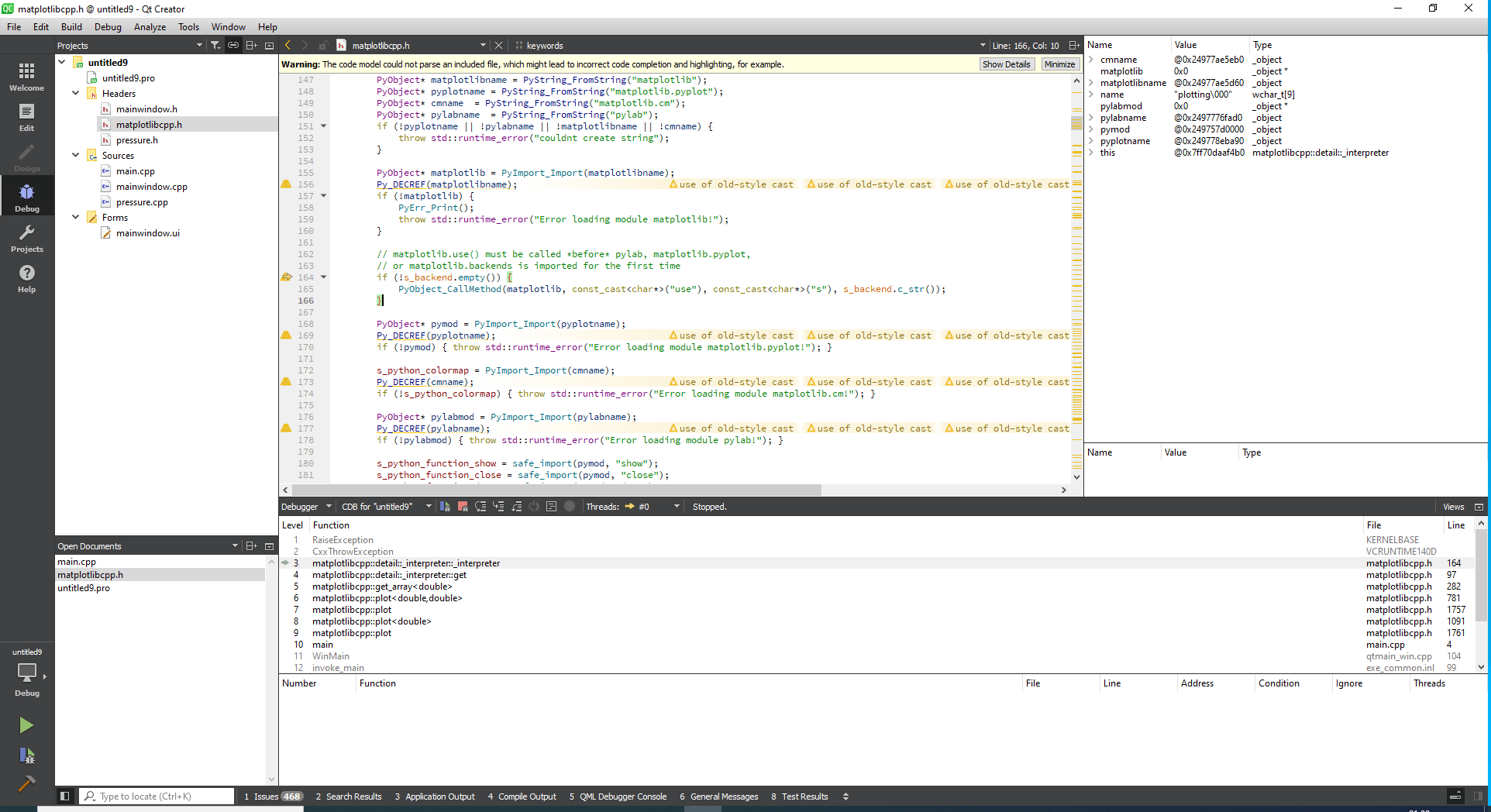Viewport: 1491px width, 812px height.
Task: Toggle operate by instruction mode
Action: click(552, 507)
